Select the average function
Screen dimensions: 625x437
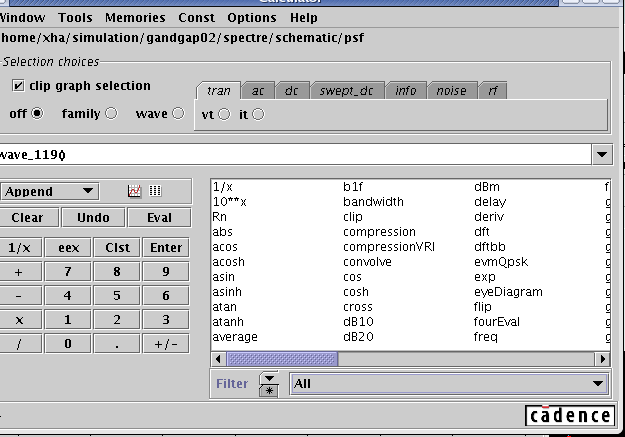pos(235,337)
